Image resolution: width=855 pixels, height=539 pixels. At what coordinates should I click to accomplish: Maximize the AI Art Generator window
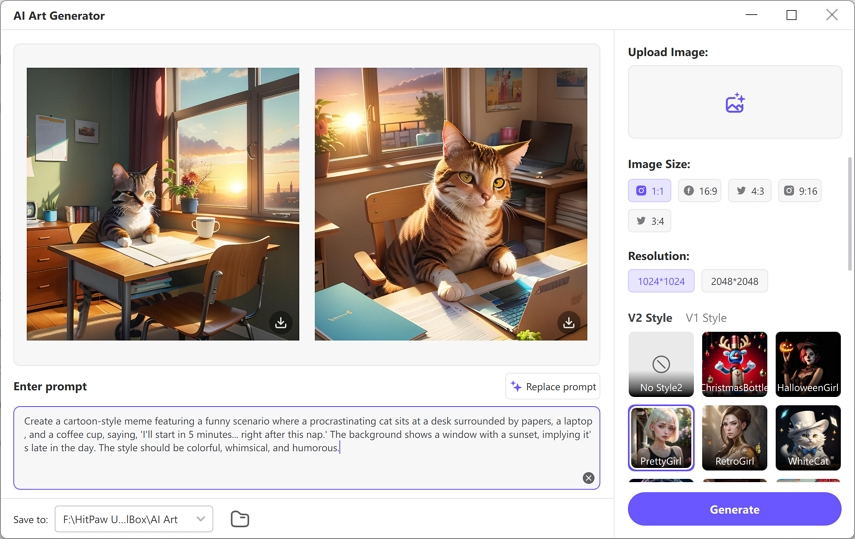pos(791,15)
